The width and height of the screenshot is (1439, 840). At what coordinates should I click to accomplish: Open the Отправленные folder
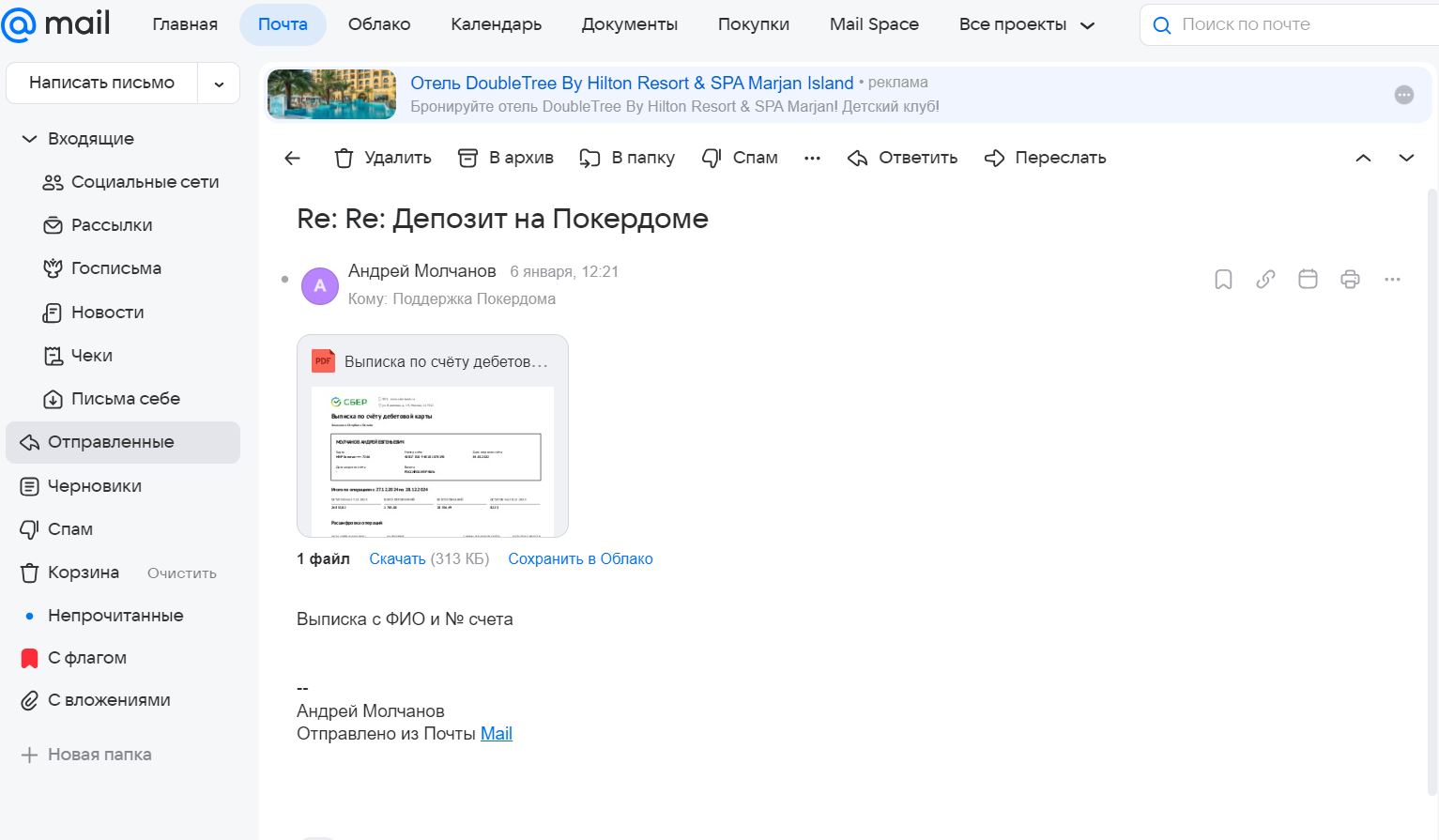pos(123,443)
